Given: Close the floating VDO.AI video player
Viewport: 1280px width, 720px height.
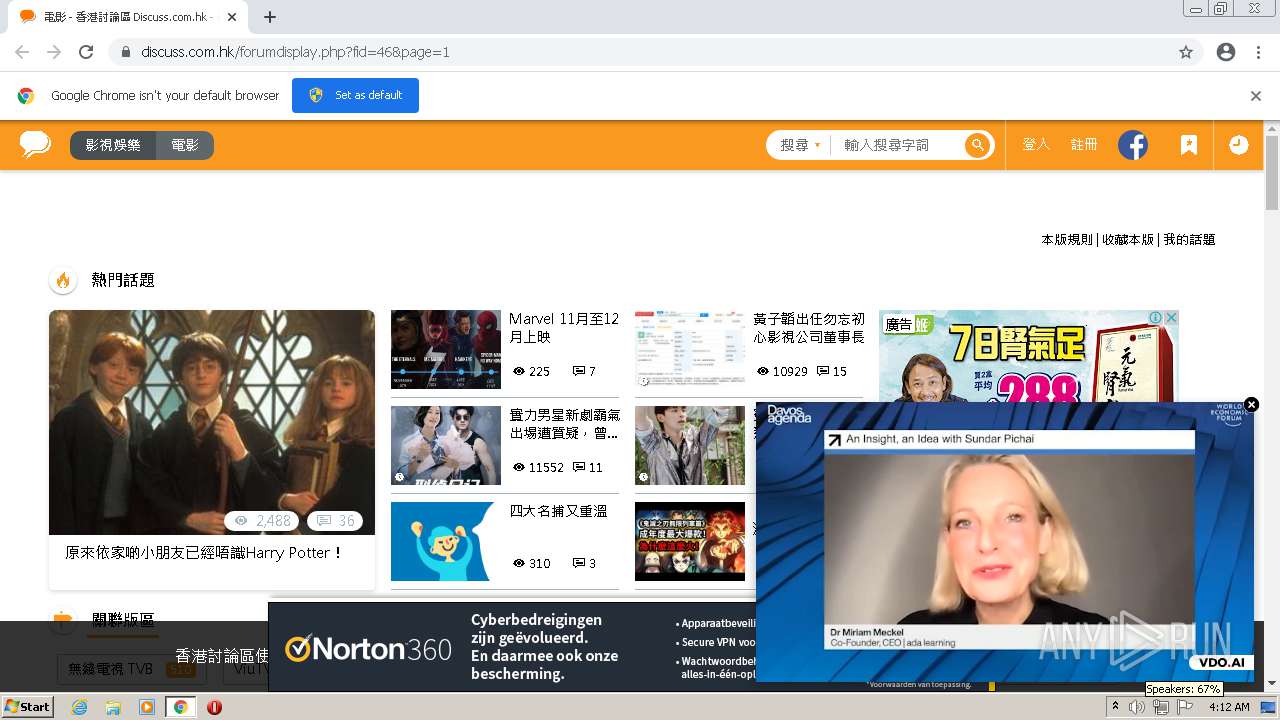Looking at the screenshot, I should coord(1251,405).
